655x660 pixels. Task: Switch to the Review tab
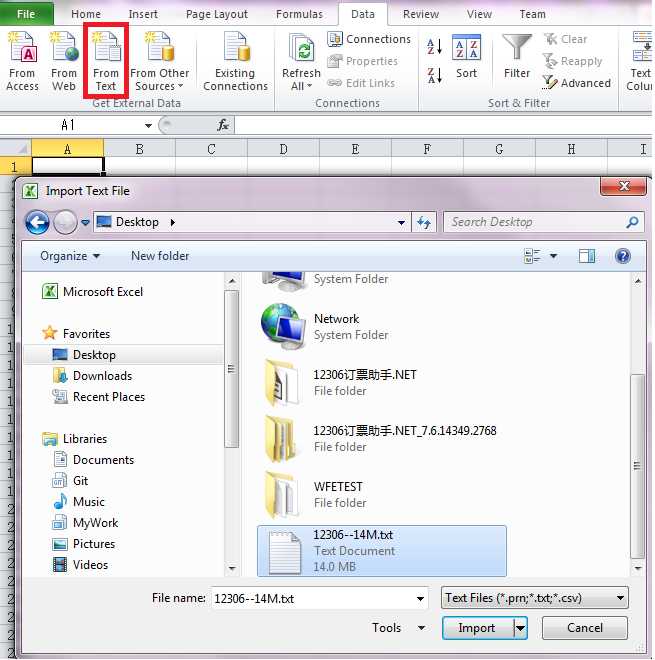421,14
